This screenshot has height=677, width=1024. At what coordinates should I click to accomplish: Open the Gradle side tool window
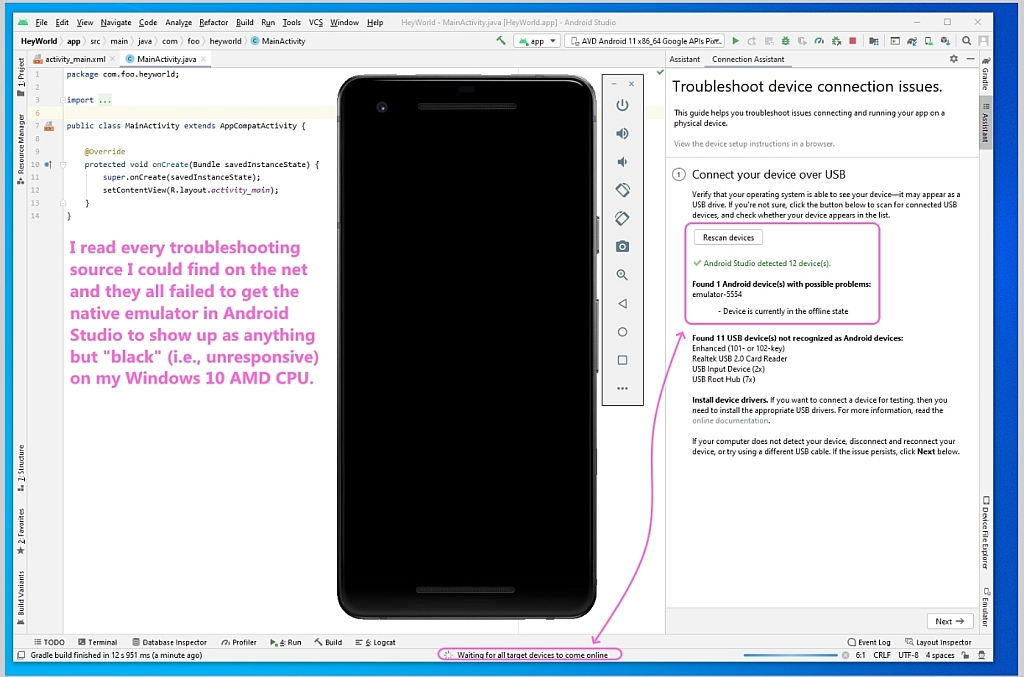pos(985,74)
